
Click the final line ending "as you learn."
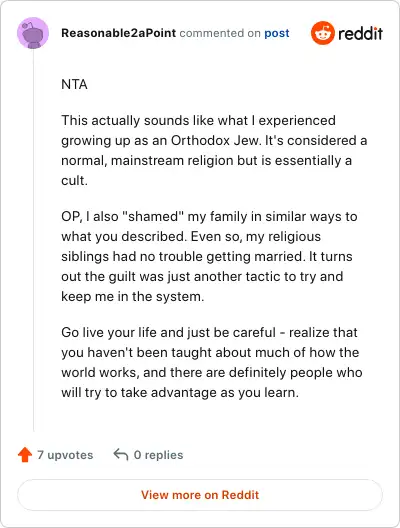point(180,393)
